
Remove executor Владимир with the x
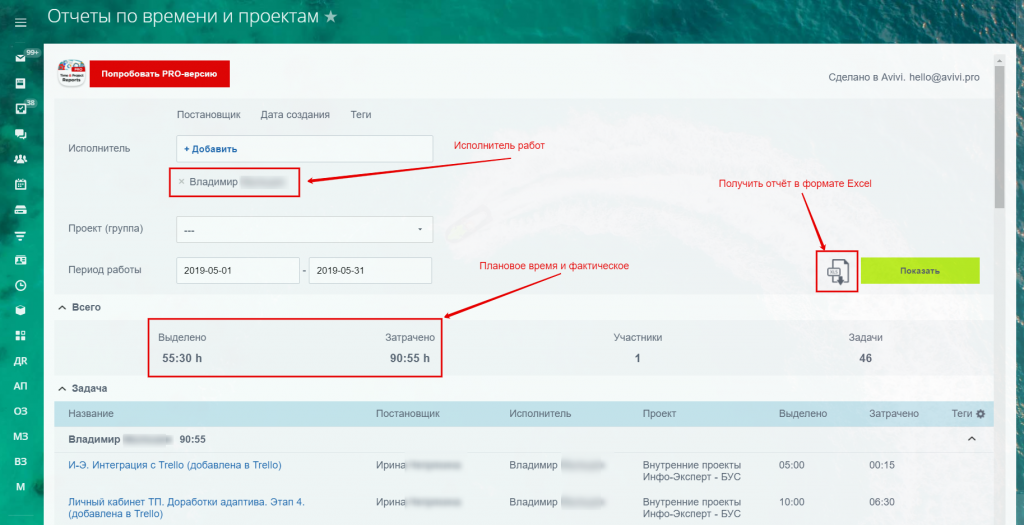pos(181,182)
